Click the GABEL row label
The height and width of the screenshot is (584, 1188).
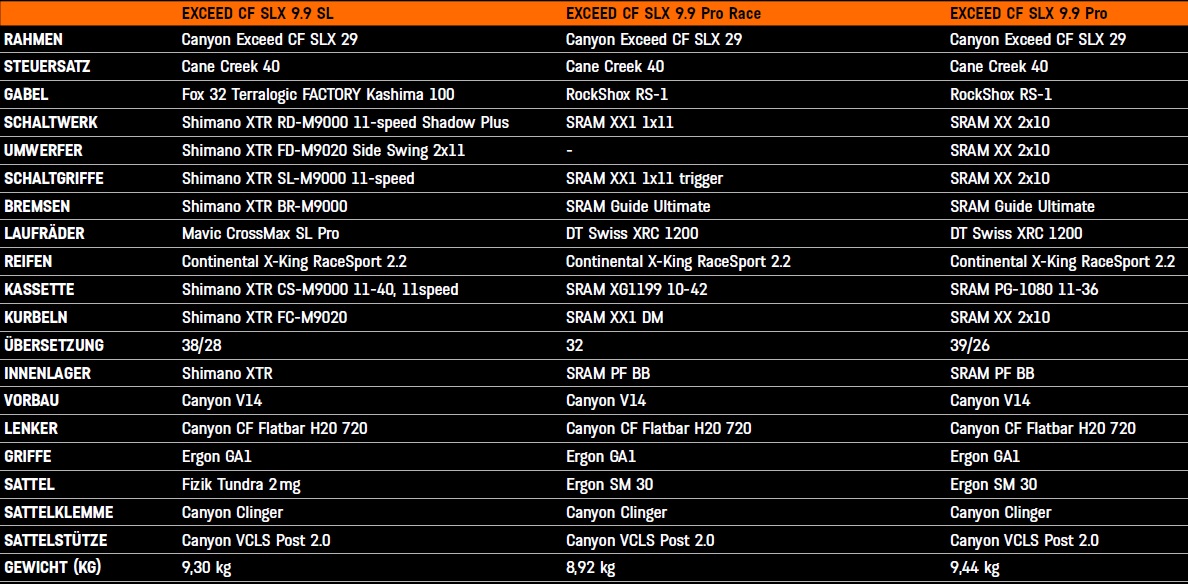click(x=27, y=95)
